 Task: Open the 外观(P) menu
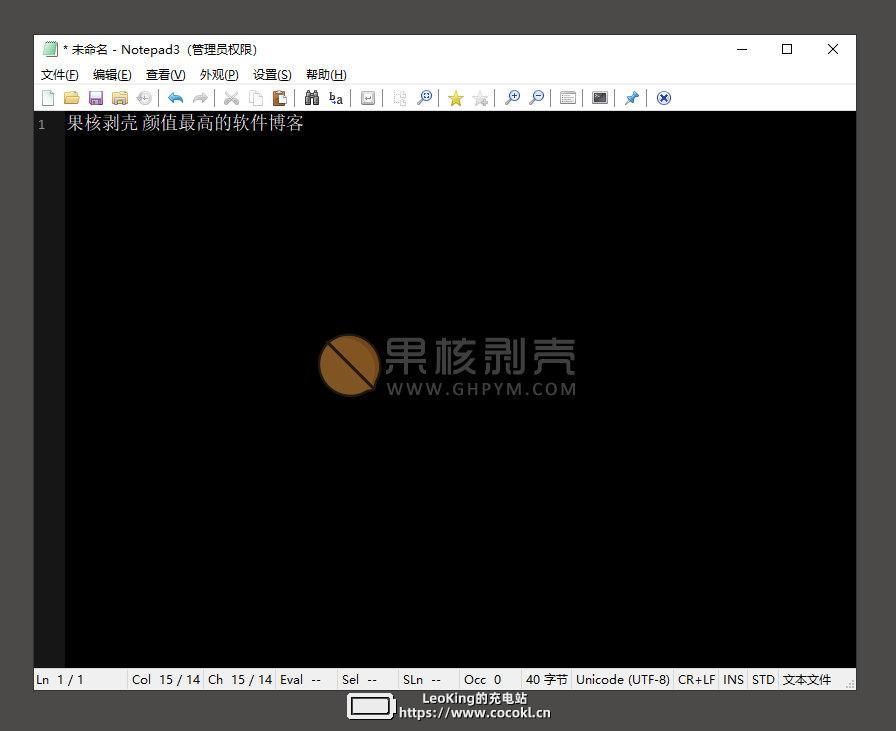pyautogui.click(x=219, y=75)
